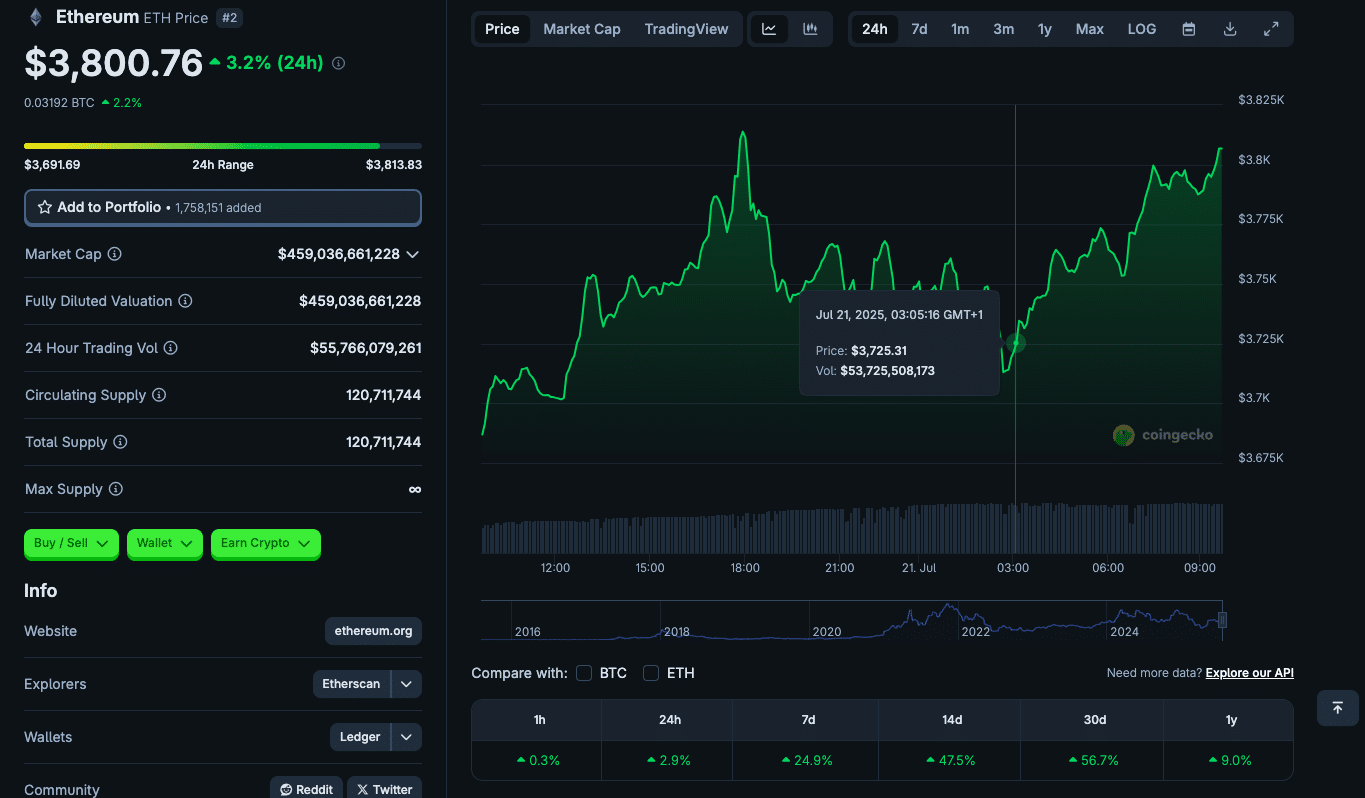This screenshot has width=1365, height=798.
Task: Expand Wallets dropdown arrow beside Ledger
Action: click(406, 737)
